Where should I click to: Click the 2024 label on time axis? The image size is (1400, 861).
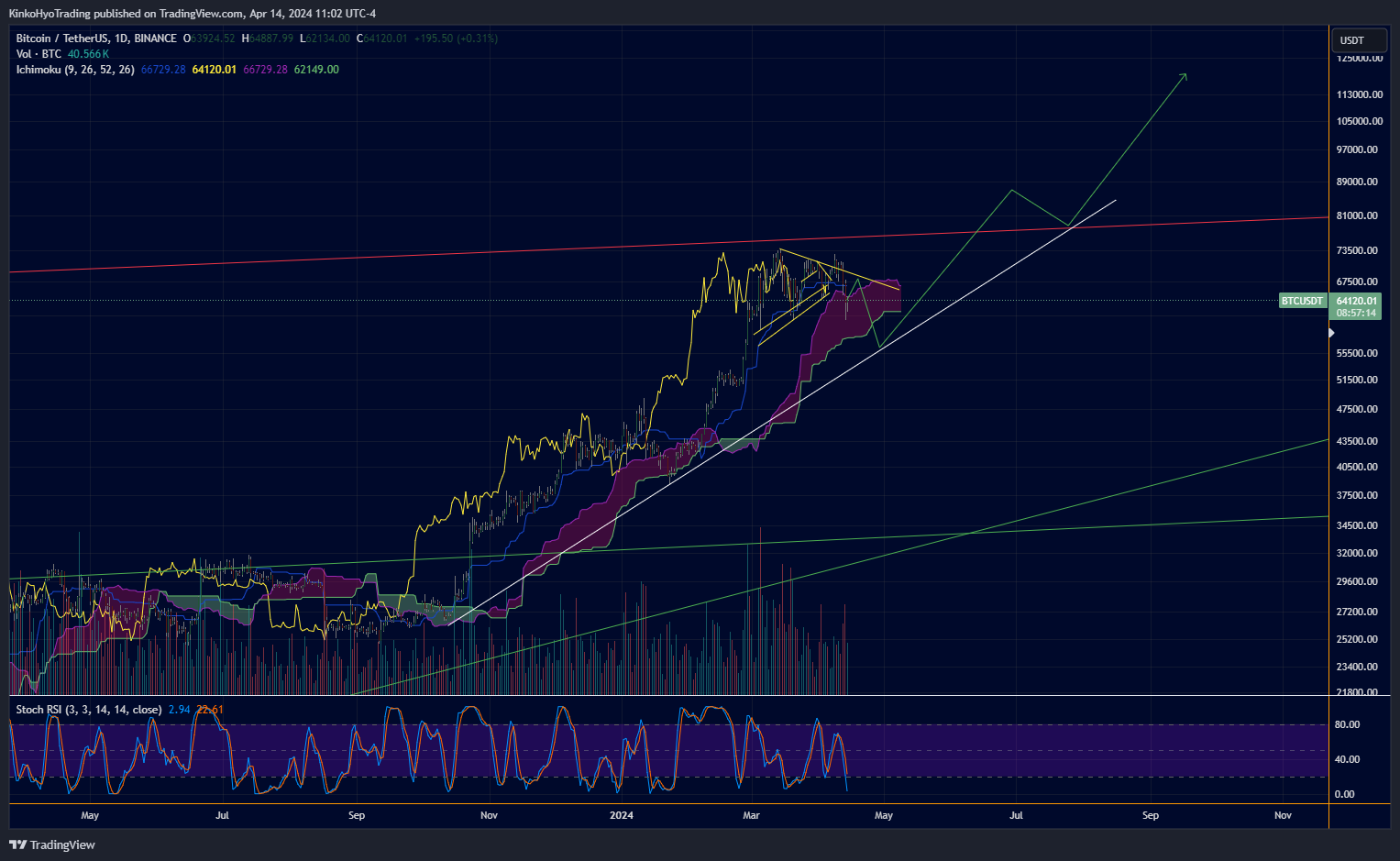(622, 815)
